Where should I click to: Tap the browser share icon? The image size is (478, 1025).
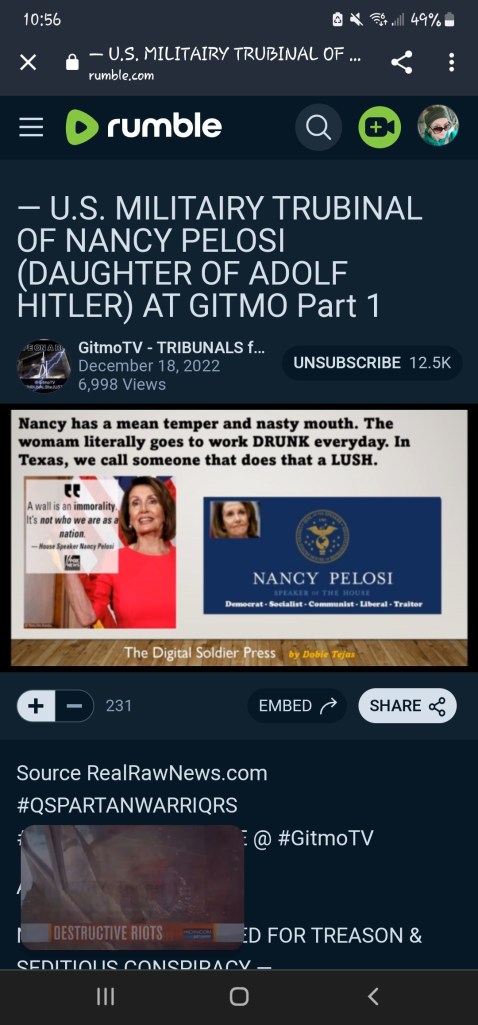[x=401, y=63]
